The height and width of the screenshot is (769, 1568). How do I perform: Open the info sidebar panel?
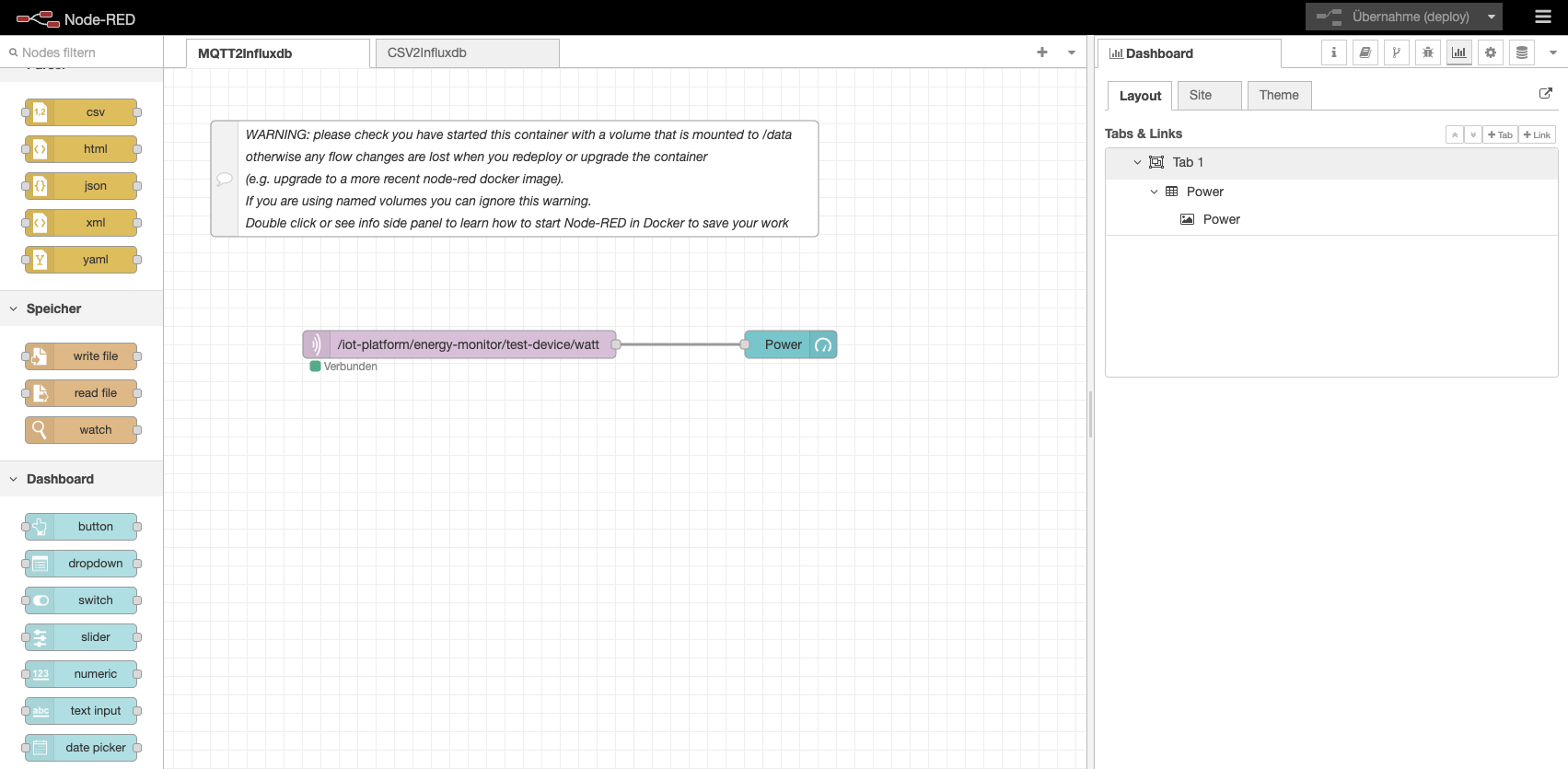coord(1333,52)
